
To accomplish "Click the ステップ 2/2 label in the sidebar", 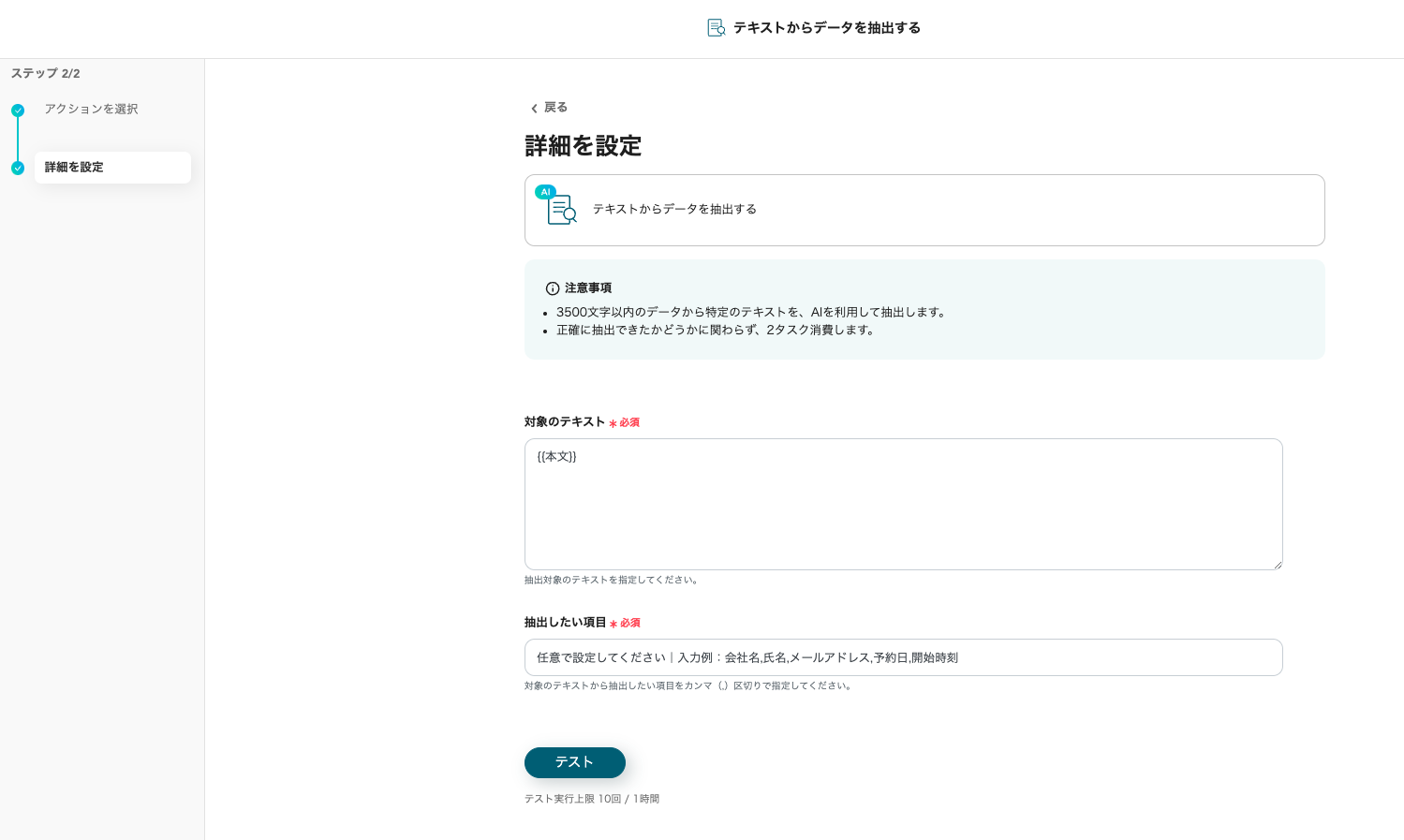I will coord(45,73).
